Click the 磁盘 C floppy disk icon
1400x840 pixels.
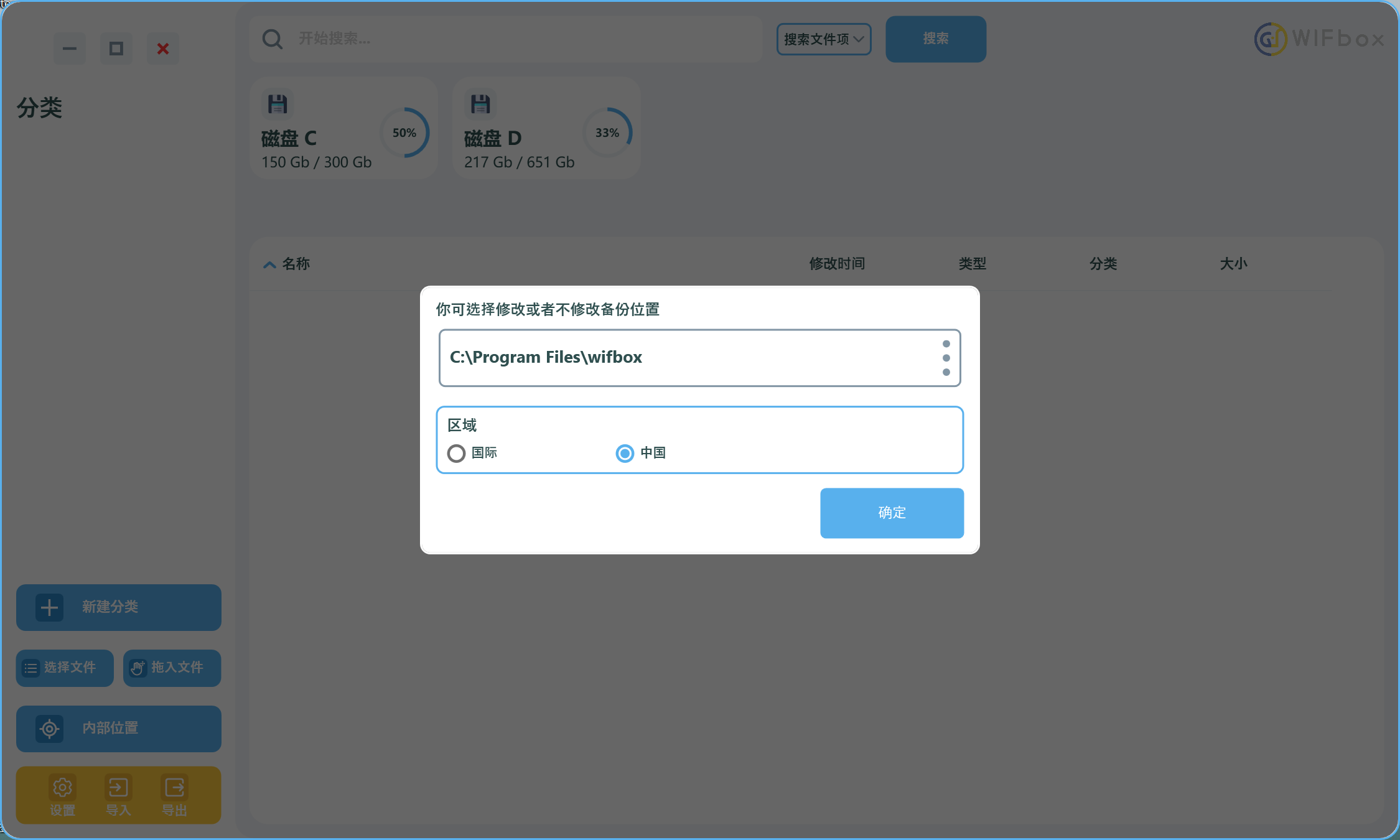tap(278, 104)
